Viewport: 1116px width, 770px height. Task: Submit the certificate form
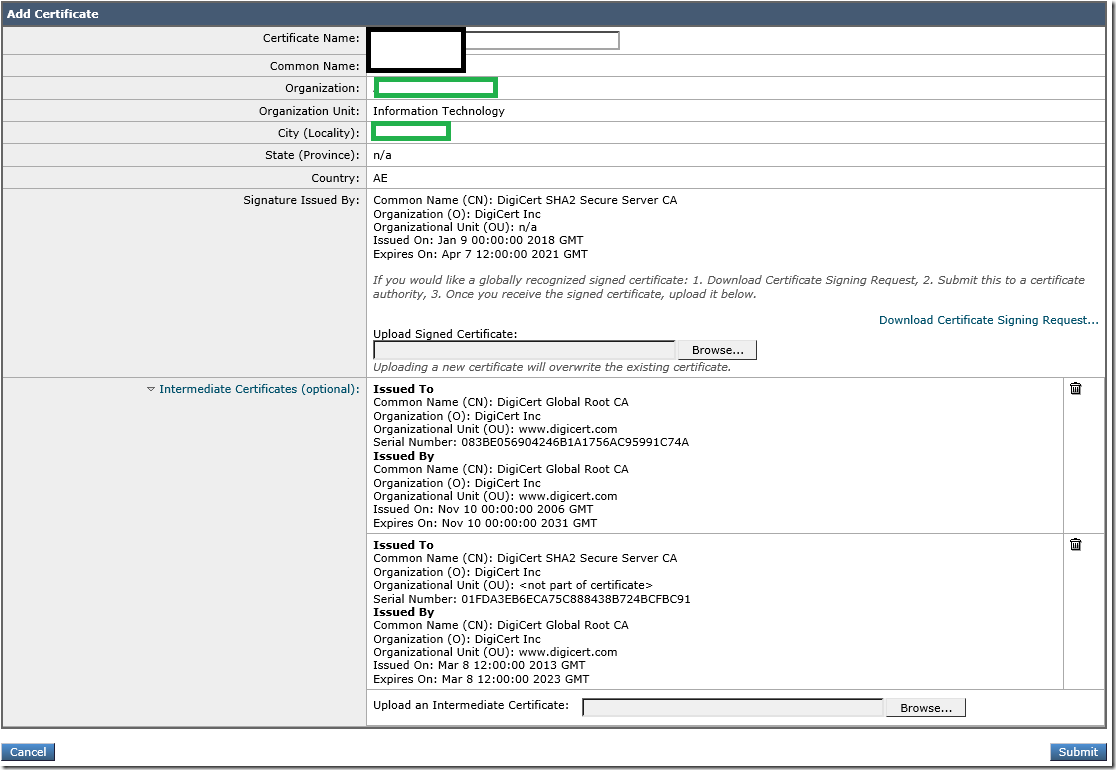click(x=1078, y=751)
